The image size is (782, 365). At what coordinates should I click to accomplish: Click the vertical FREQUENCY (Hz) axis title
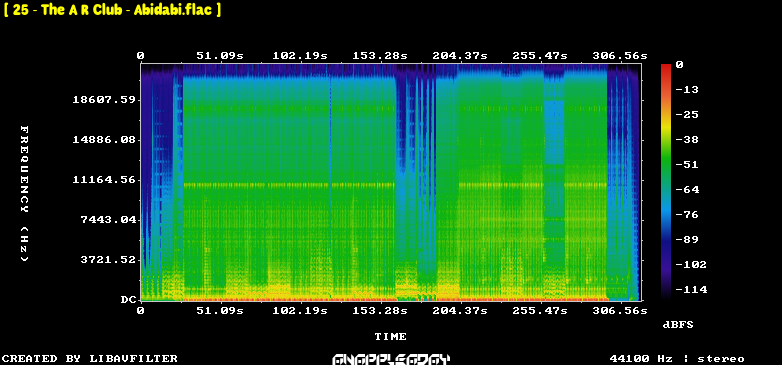click(24, 193)
